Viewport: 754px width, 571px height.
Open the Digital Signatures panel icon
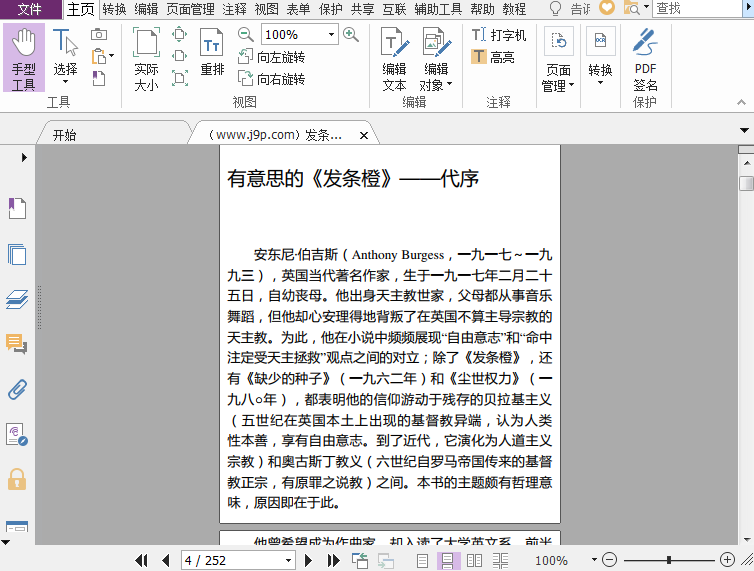(x=17, y=434)
